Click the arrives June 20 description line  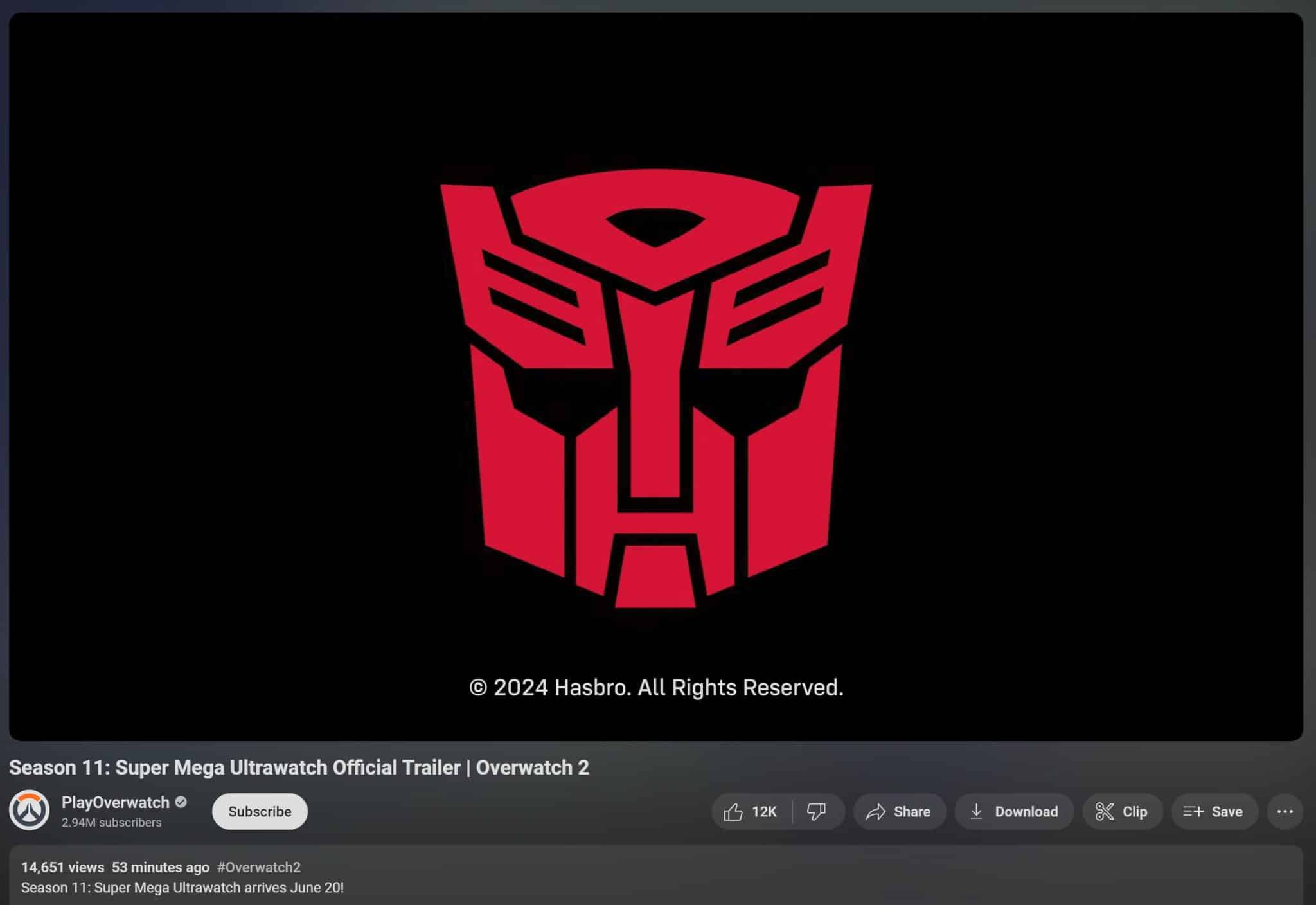click(182, 888)
